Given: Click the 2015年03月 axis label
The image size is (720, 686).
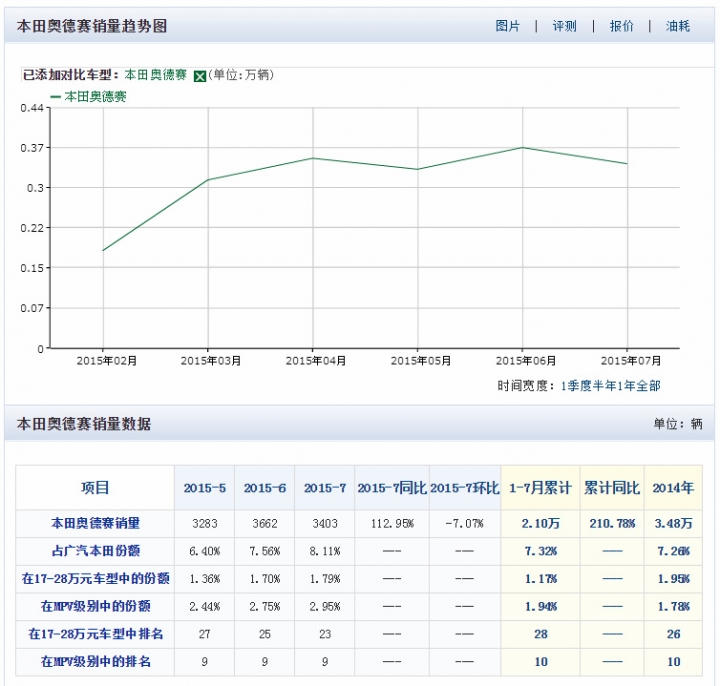Looking at the screenshot, I should [x=211, y=361].
